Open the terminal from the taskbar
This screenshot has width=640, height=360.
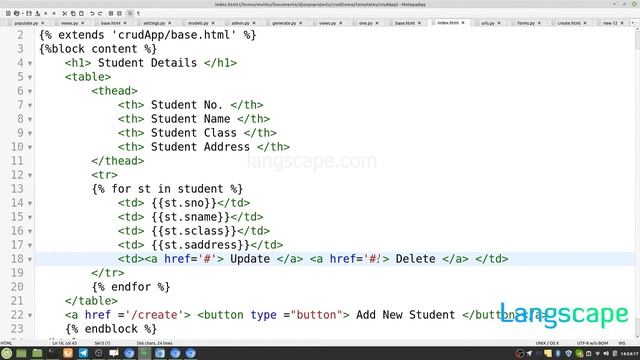tap(52, 353)
